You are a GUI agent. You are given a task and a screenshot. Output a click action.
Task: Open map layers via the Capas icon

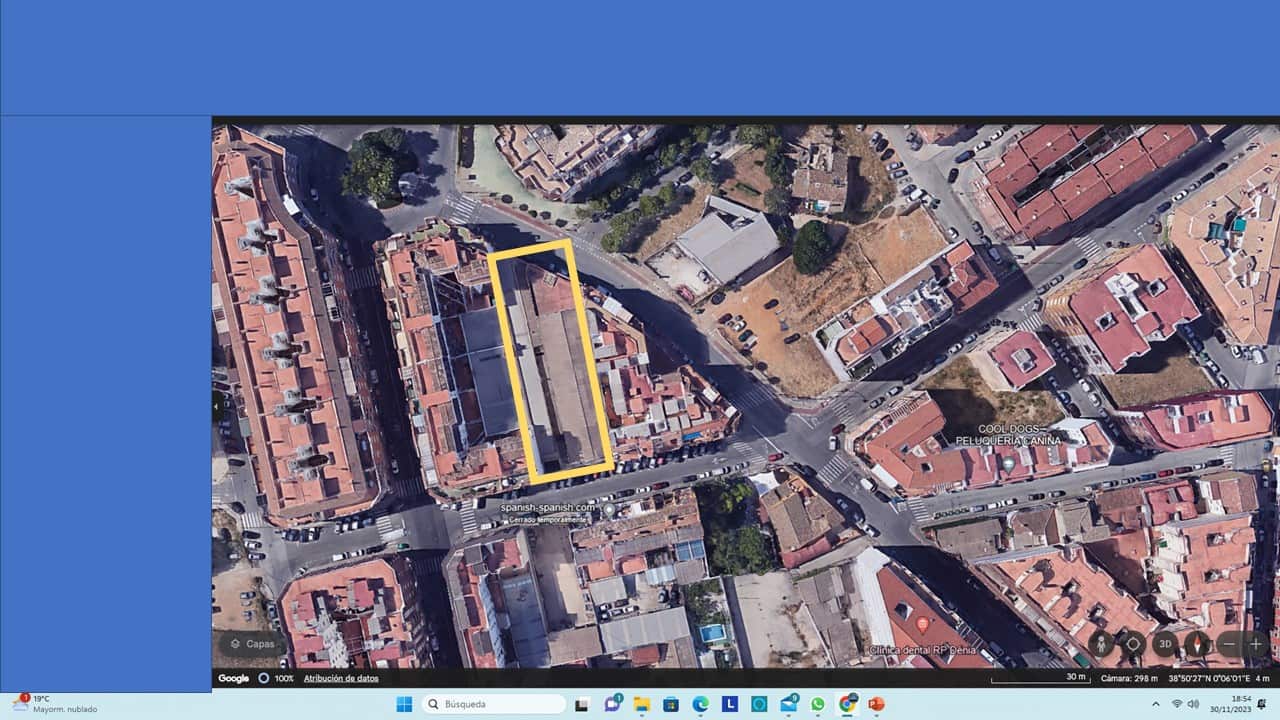250,644
